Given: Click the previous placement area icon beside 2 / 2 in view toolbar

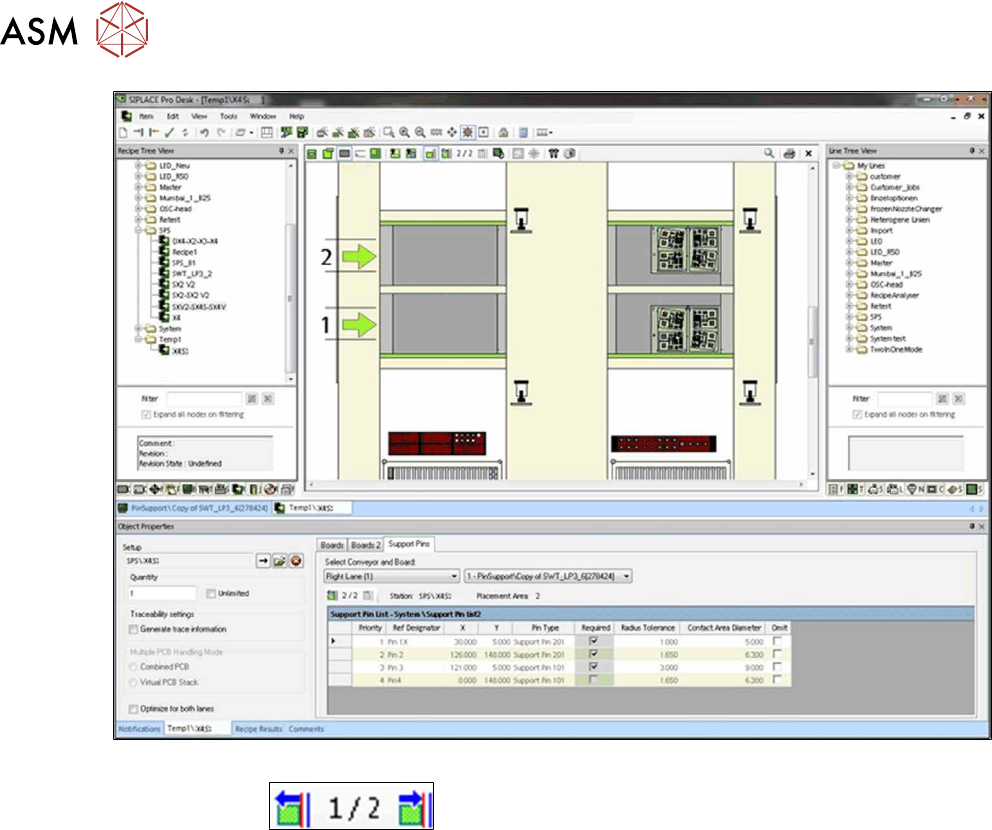Looking at the screenshot, I should tap(447, 153).
